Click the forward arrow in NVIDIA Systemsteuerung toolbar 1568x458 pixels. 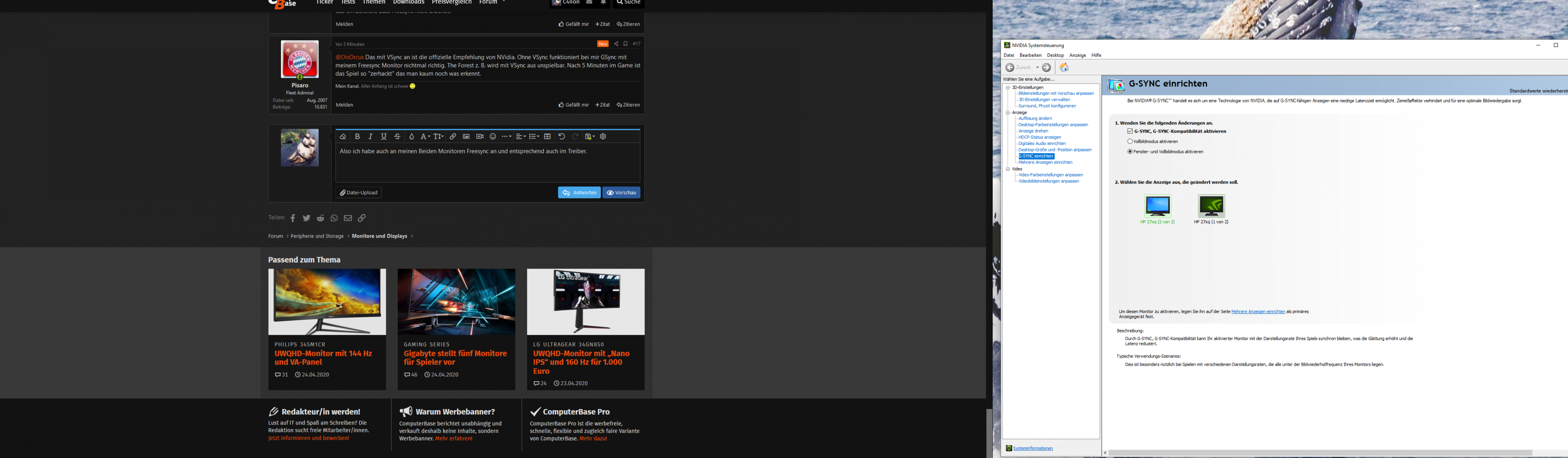[x=1046, y=67]
